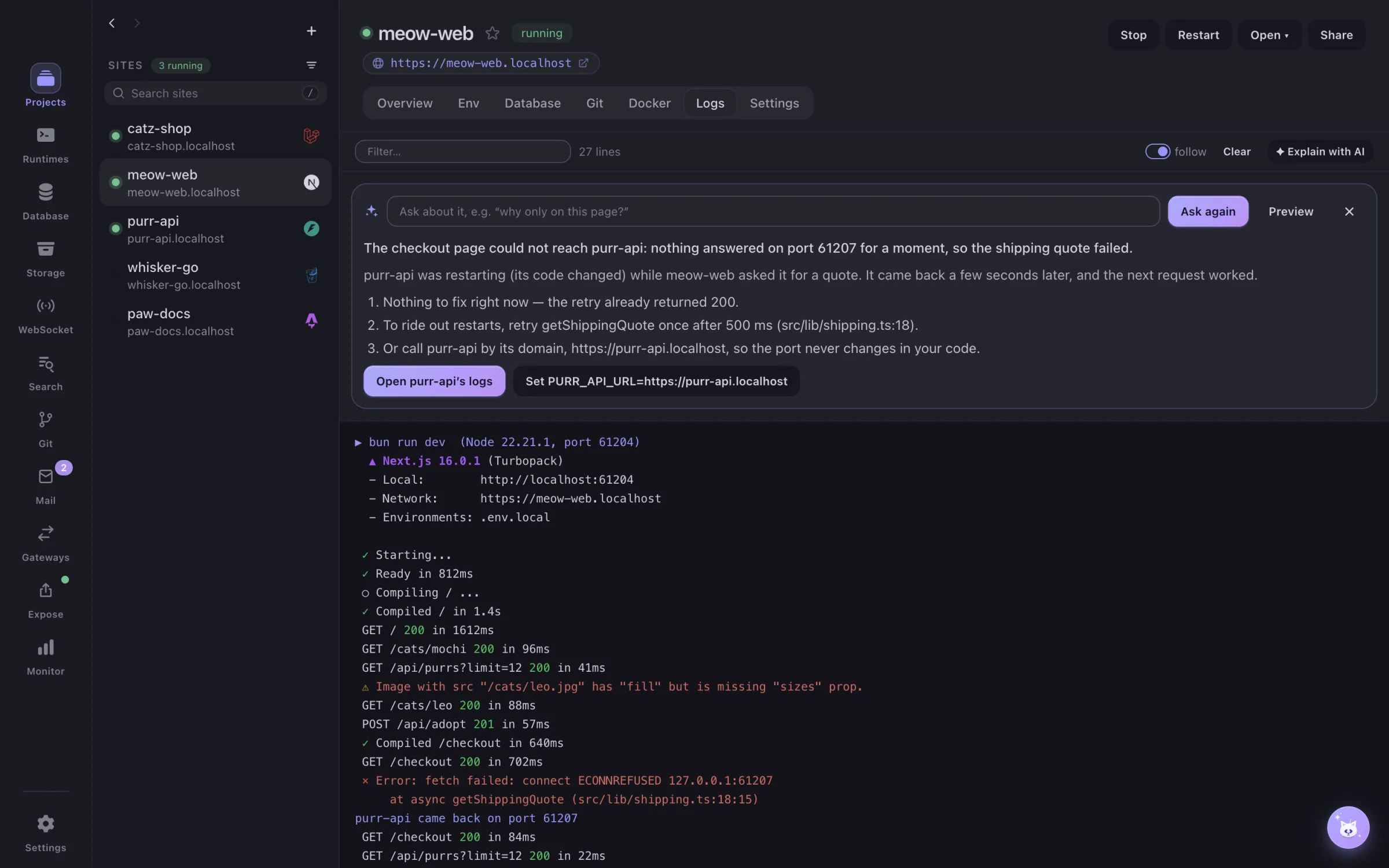Open the Mail inbox with 2 badge
The image size is (1389, 868).
(45, 486)
